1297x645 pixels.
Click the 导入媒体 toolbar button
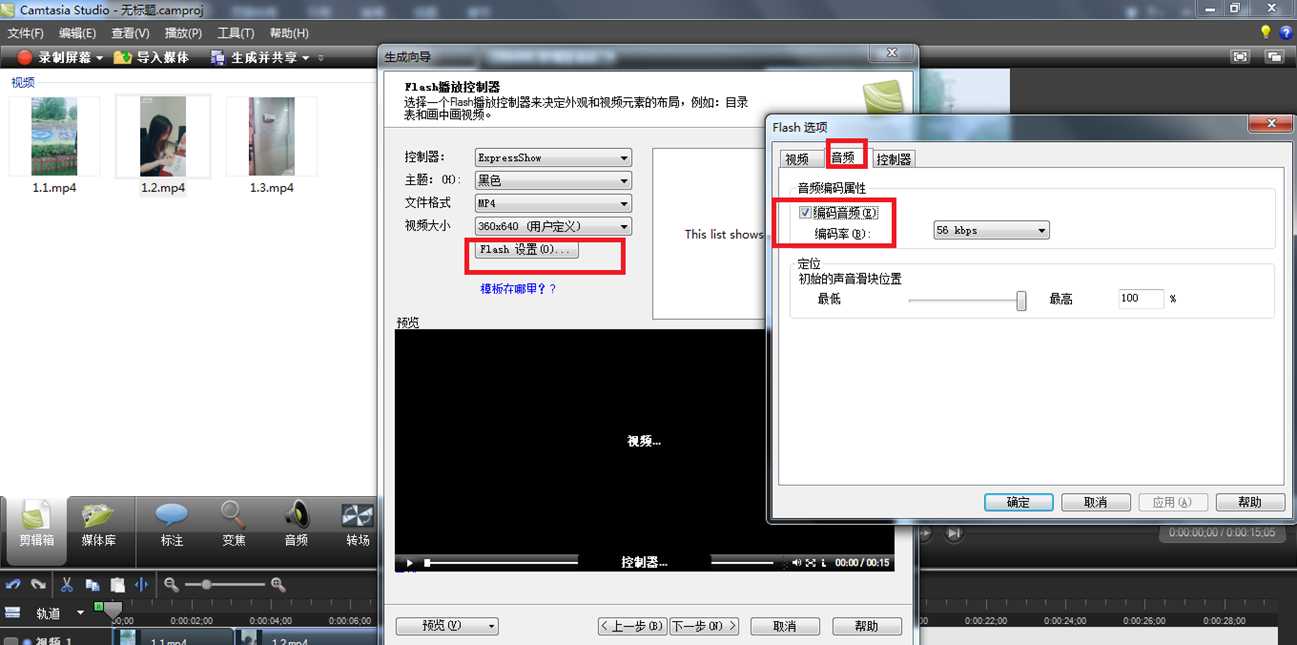point(152,58)
